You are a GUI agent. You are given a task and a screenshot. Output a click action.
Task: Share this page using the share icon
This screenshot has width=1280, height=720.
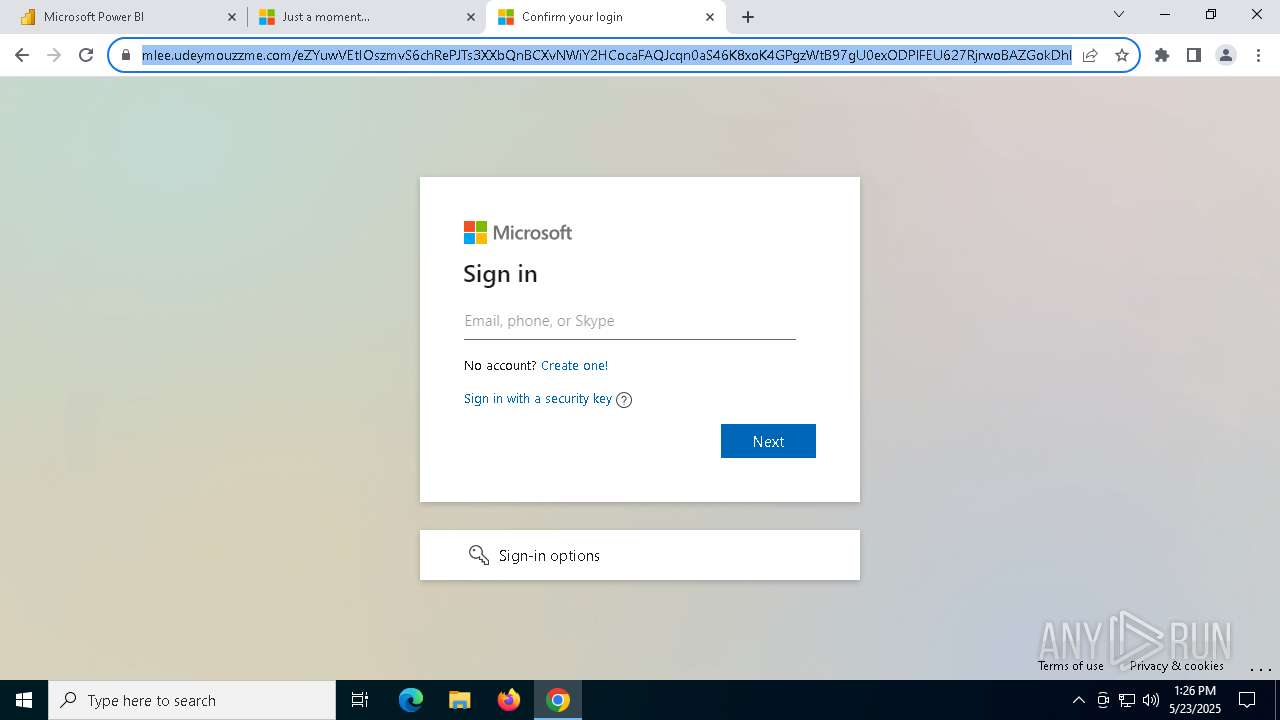pos(1090,55)
